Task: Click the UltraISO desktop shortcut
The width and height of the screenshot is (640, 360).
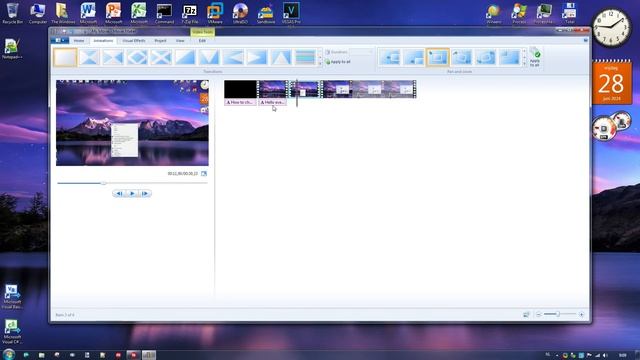Action: [240, 13]
